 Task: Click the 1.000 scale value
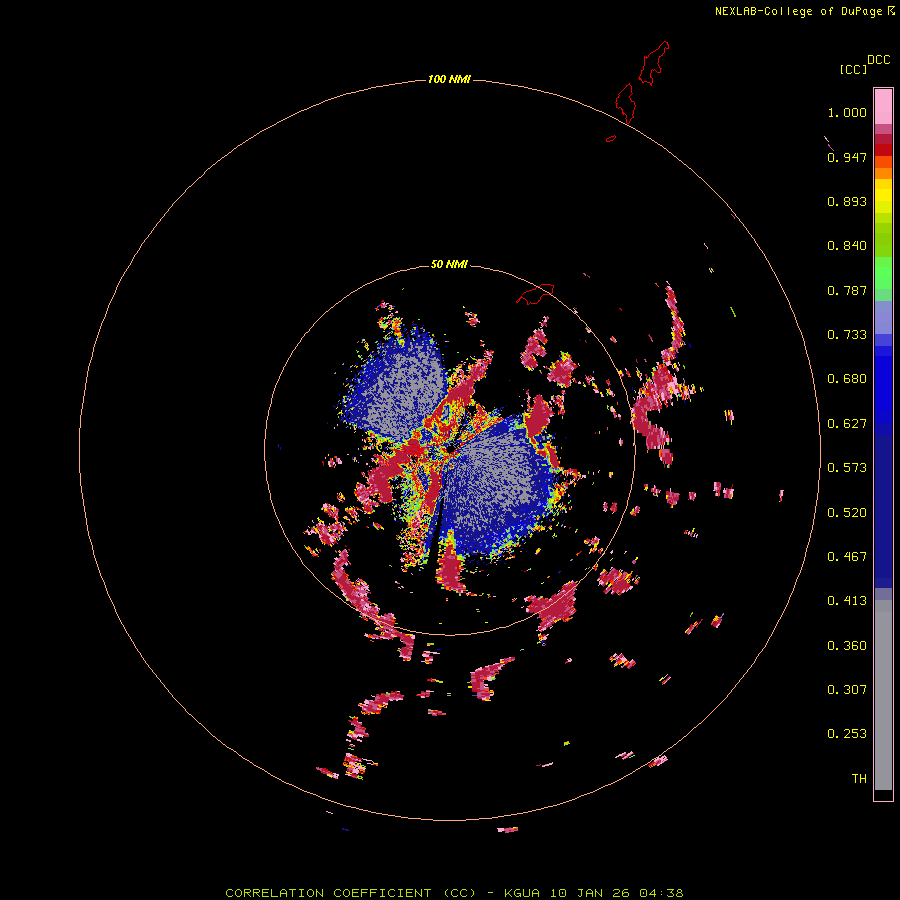pyautogui.click(x=847, y=112)
